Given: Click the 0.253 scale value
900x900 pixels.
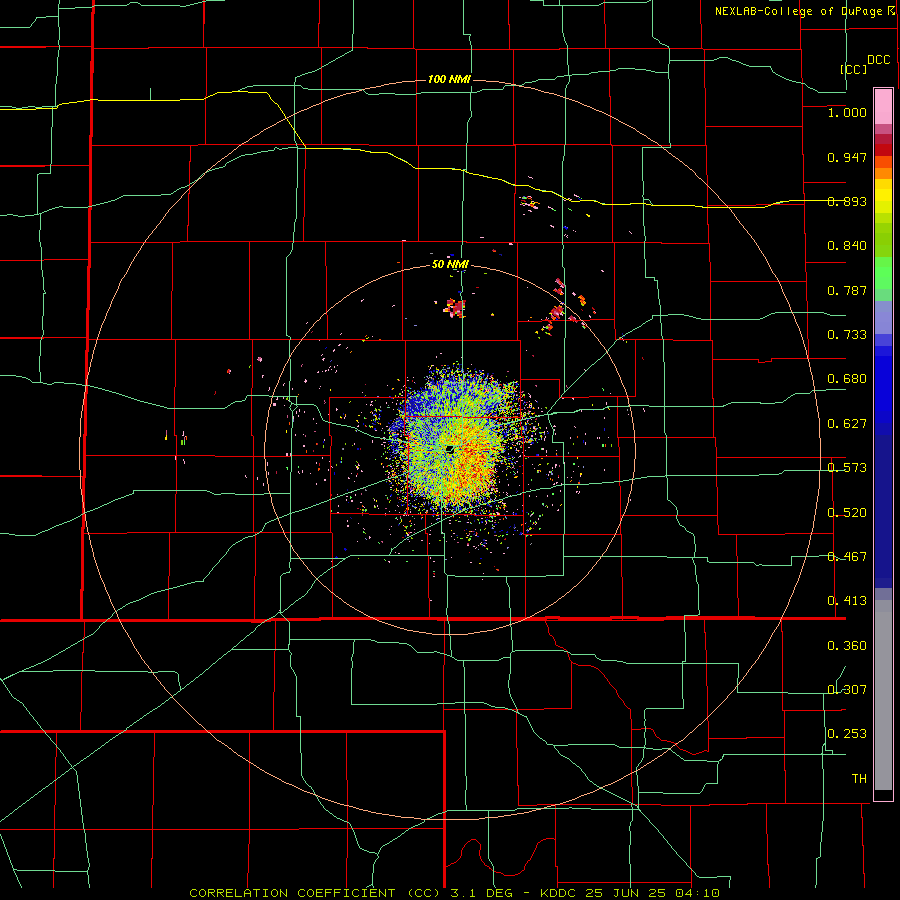Looking at the screenshot, I should tap(847, 734).
